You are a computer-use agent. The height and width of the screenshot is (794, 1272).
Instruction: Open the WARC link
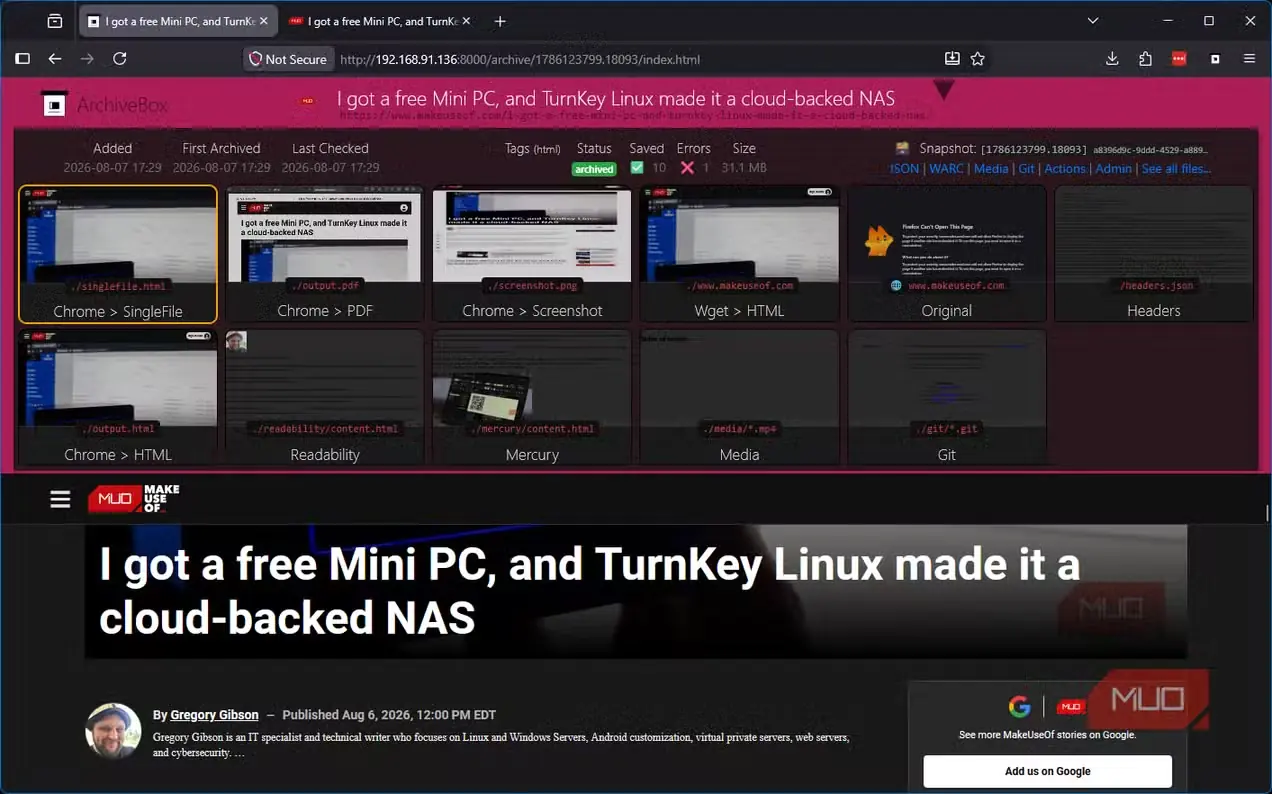point(946,168)
